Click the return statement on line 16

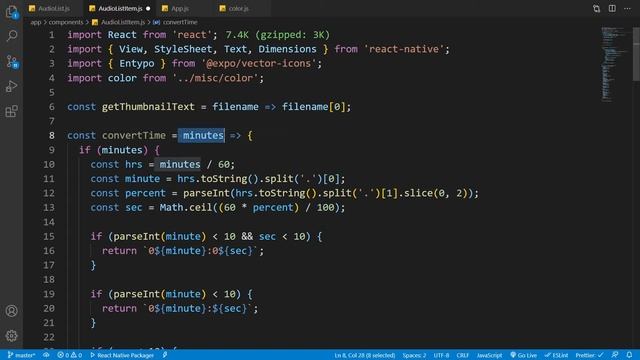click(183, 251)
